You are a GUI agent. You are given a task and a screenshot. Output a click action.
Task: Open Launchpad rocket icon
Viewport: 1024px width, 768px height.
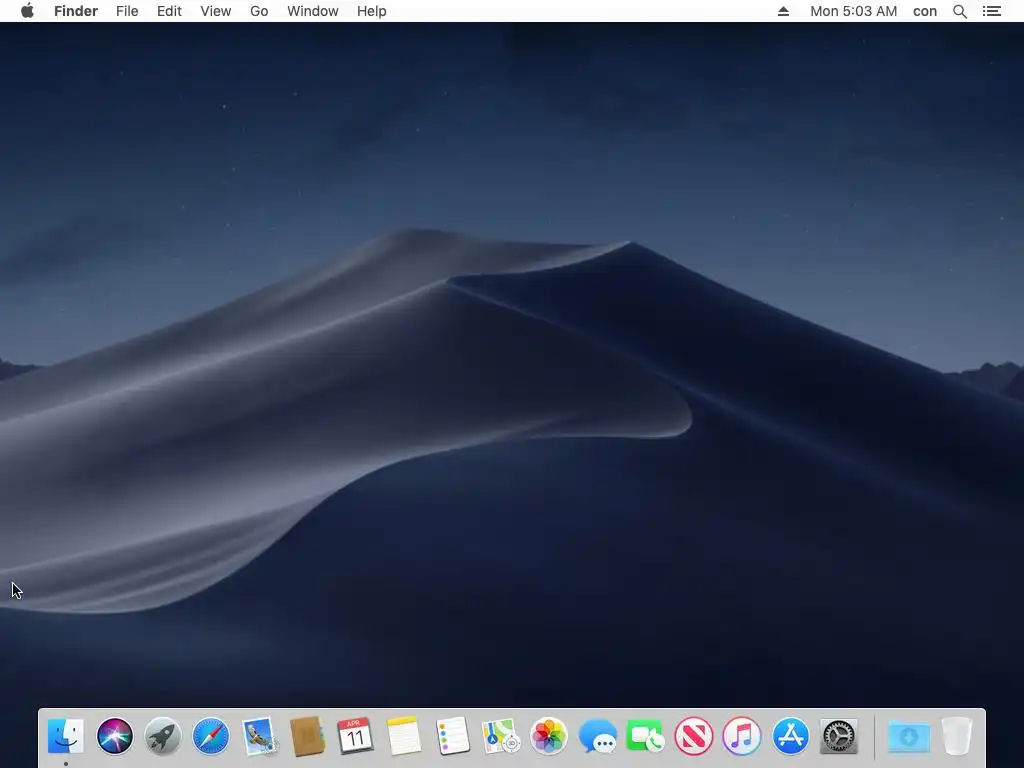click(x=163, y=736)
